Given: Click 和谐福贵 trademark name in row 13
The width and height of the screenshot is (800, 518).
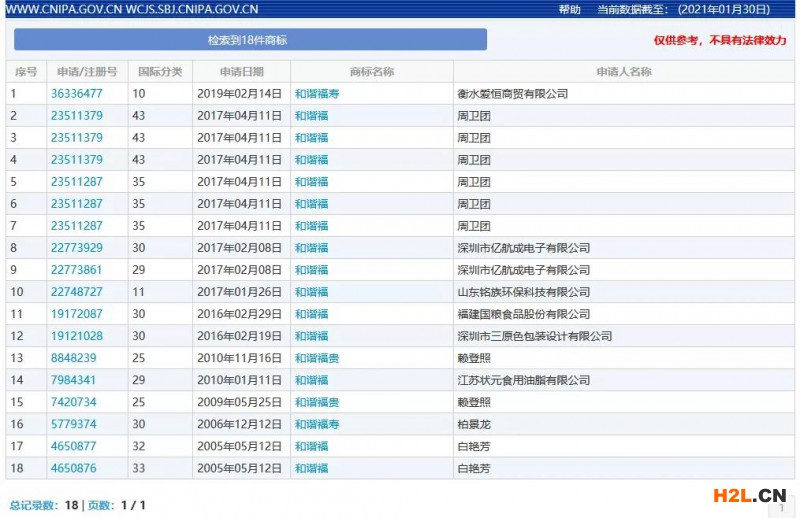Looking at the screenshot, I should 317,358.
